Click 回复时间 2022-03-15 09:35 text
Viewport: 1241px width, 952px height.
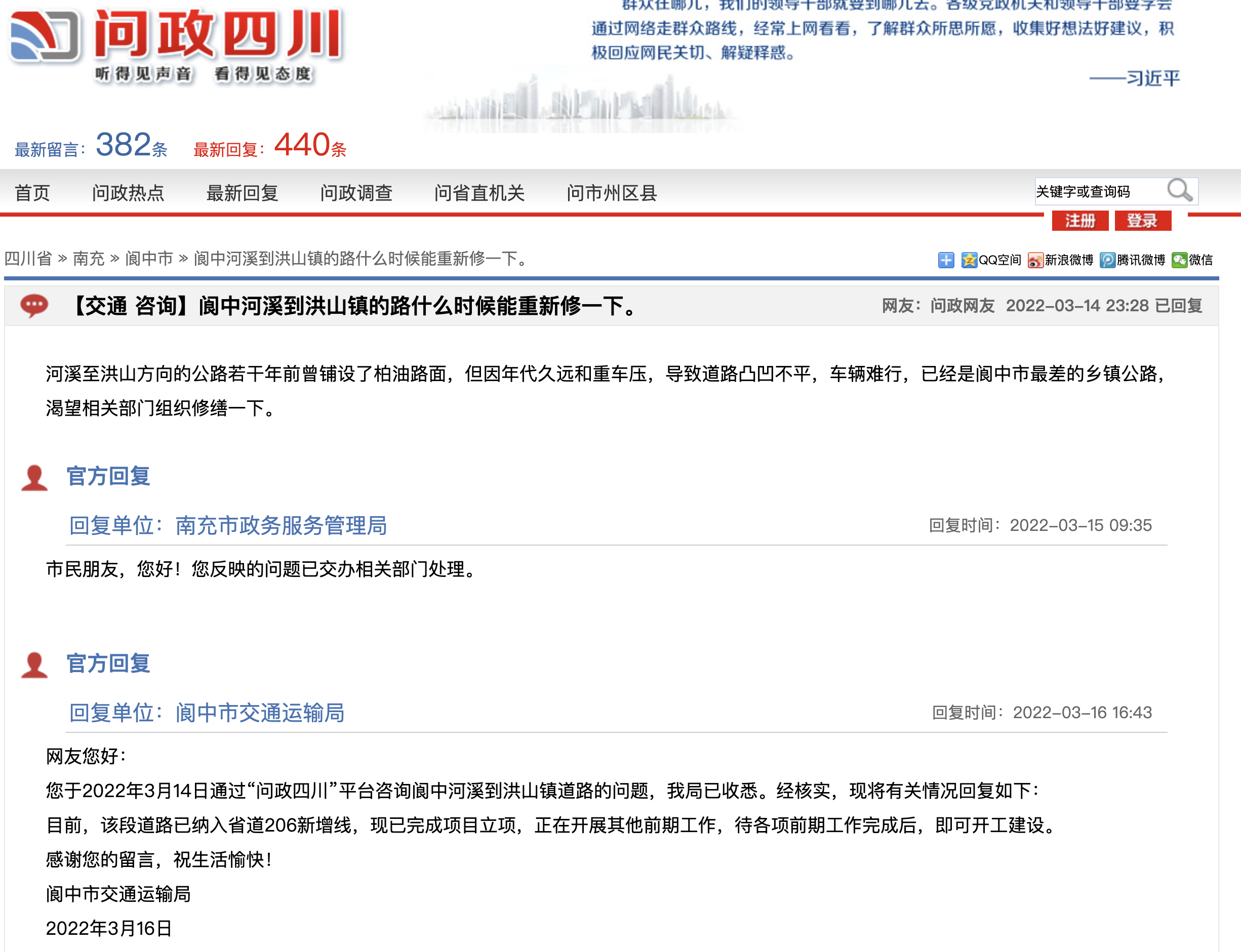[x=1040, y=525]
